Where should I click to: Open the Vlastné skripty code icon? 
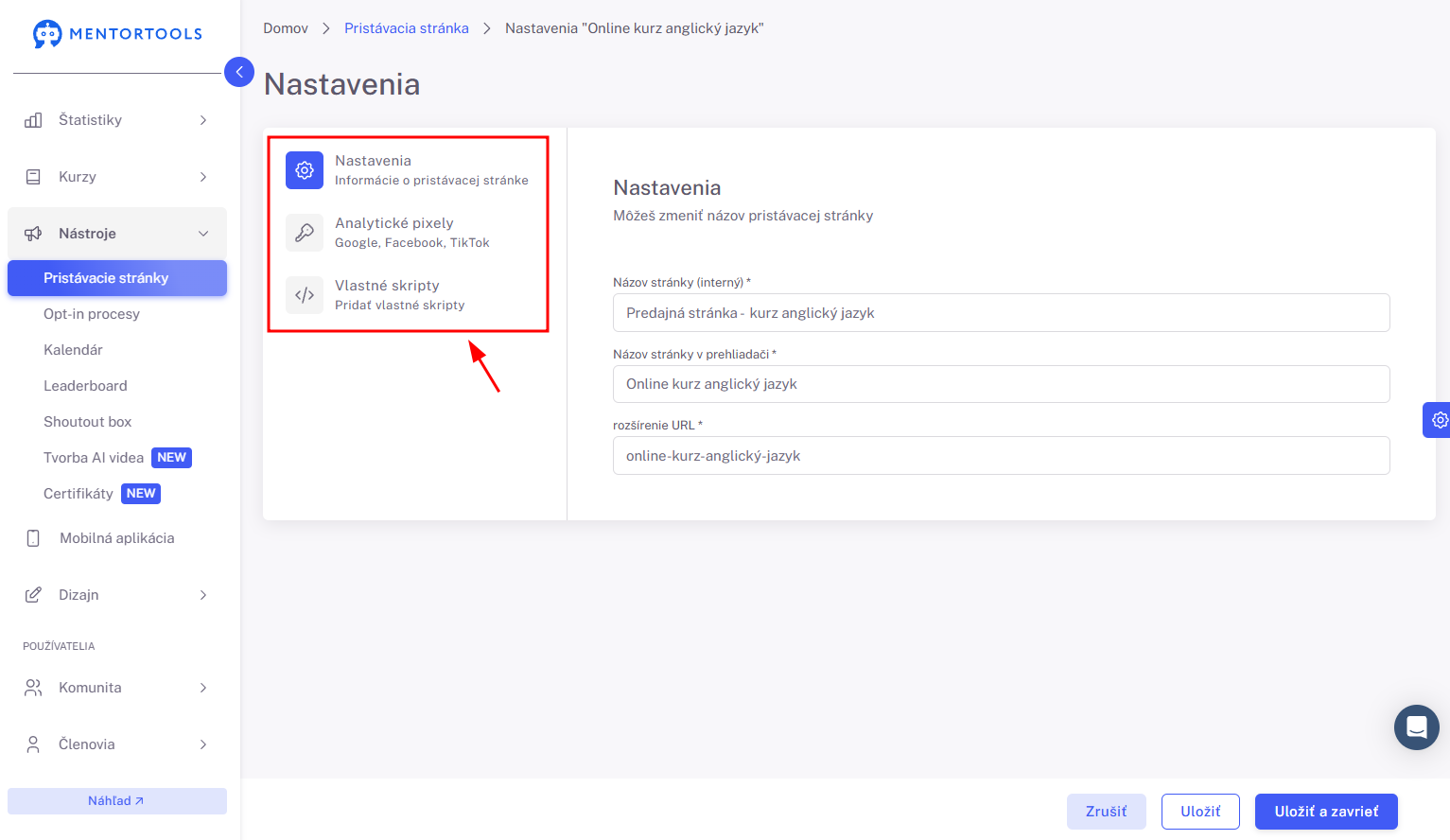pyautogui.click(x=305, y=295)
